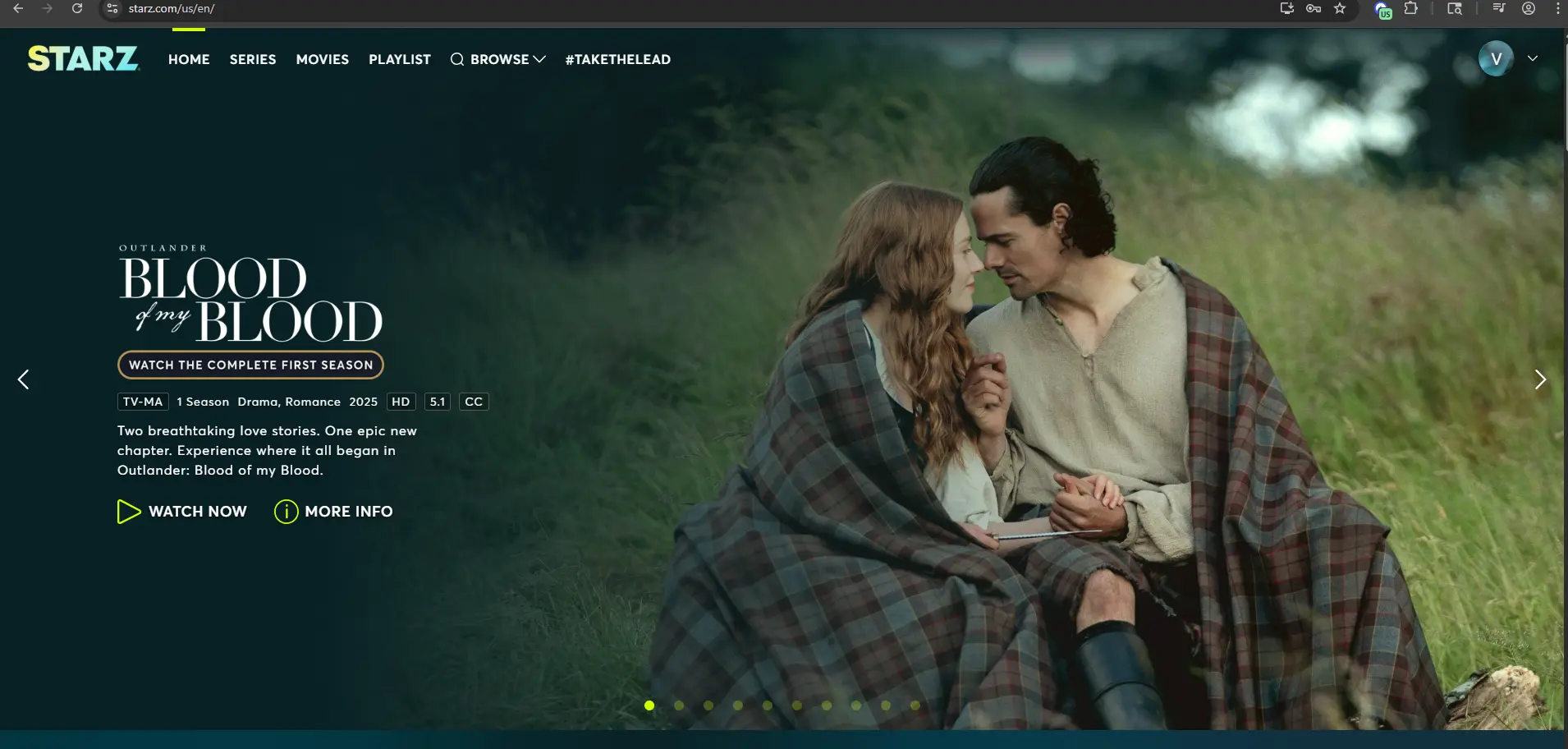This screenshot has height=749, width=1568.
Task: Open Chrome profile icon
Action: tap(1529, 8)
